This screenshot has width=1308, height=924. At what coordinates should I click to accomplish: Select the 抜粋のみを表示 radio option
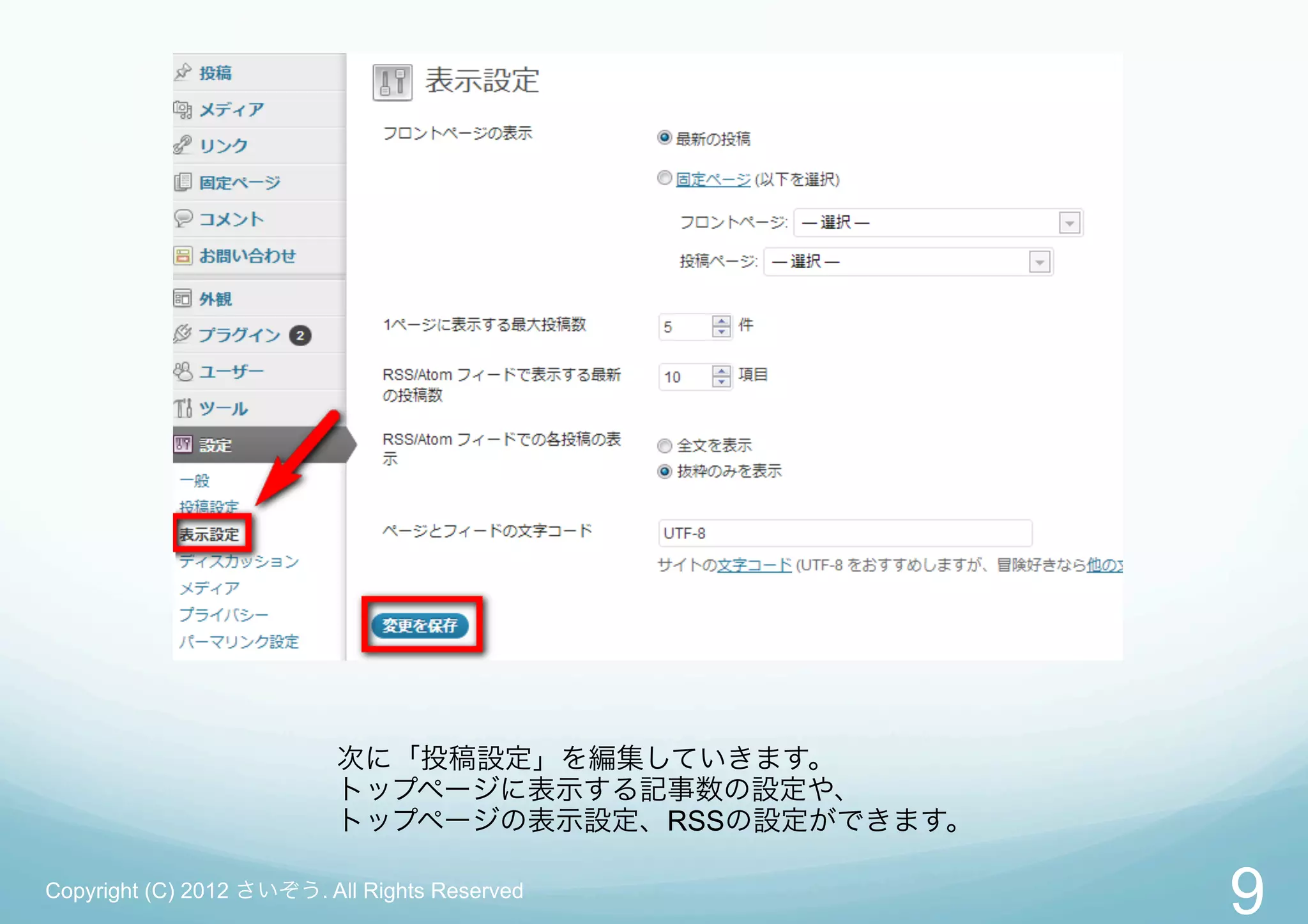point(664,471)
